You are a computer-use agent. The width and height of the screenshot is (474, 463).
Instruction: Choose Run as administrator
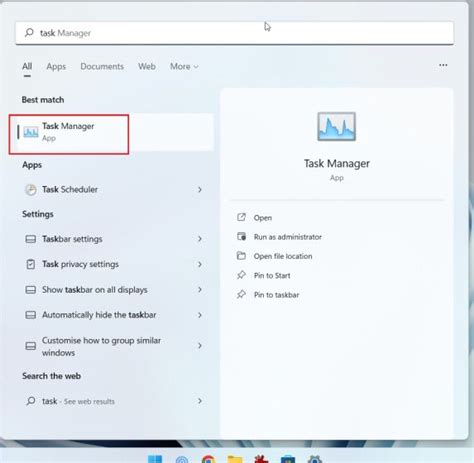[x=288, y=237]
